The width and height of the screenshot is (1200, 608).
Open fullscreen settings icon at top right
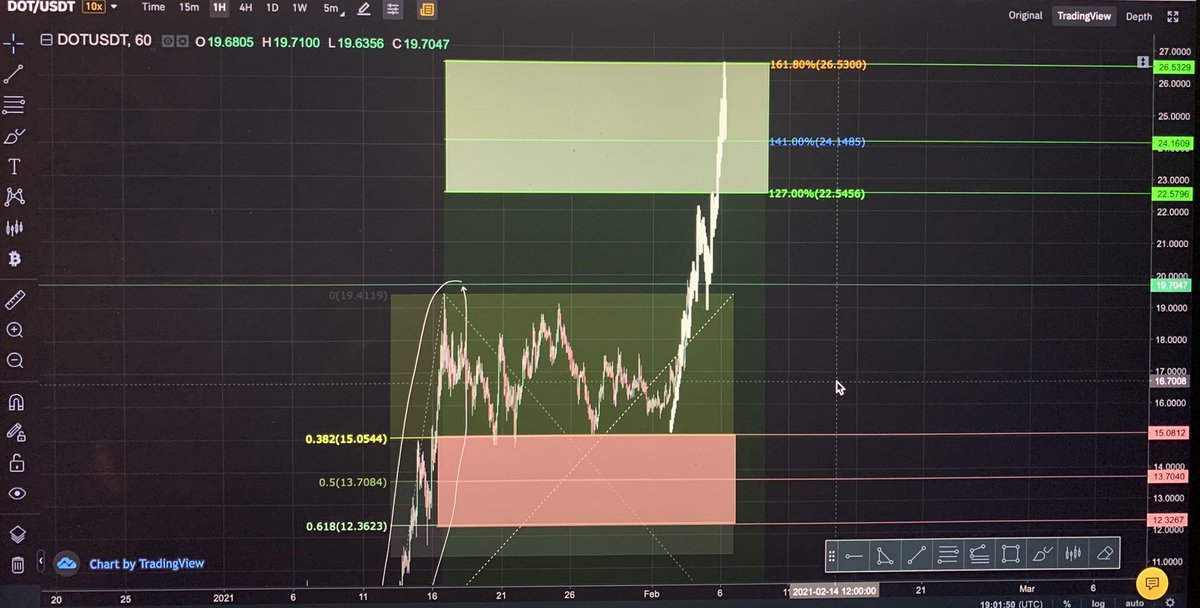[1171, 17]
